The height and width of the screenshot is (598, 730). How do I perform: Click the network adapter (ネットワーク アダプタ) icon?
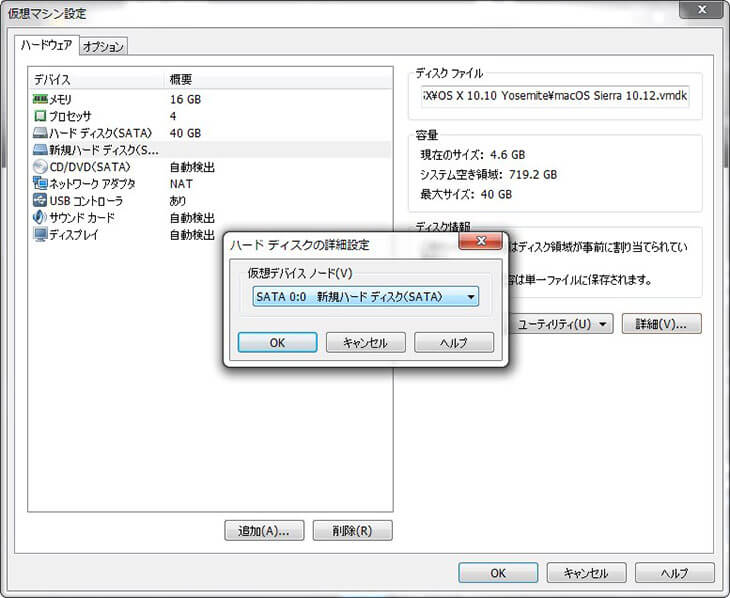[x=41, y=183]
